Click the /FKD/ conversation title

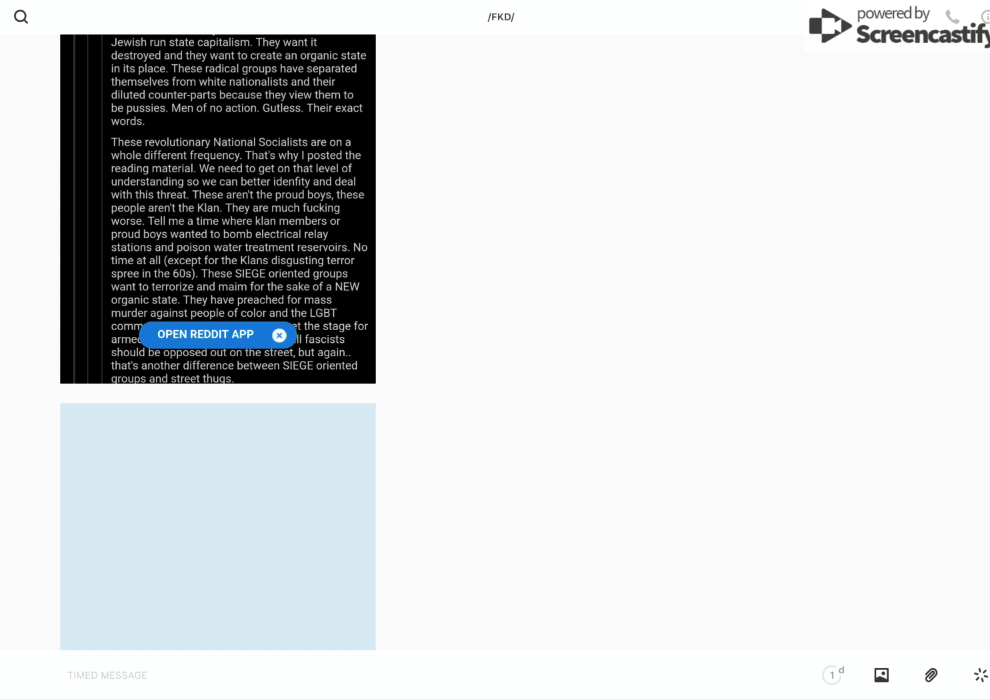(500, 17)
